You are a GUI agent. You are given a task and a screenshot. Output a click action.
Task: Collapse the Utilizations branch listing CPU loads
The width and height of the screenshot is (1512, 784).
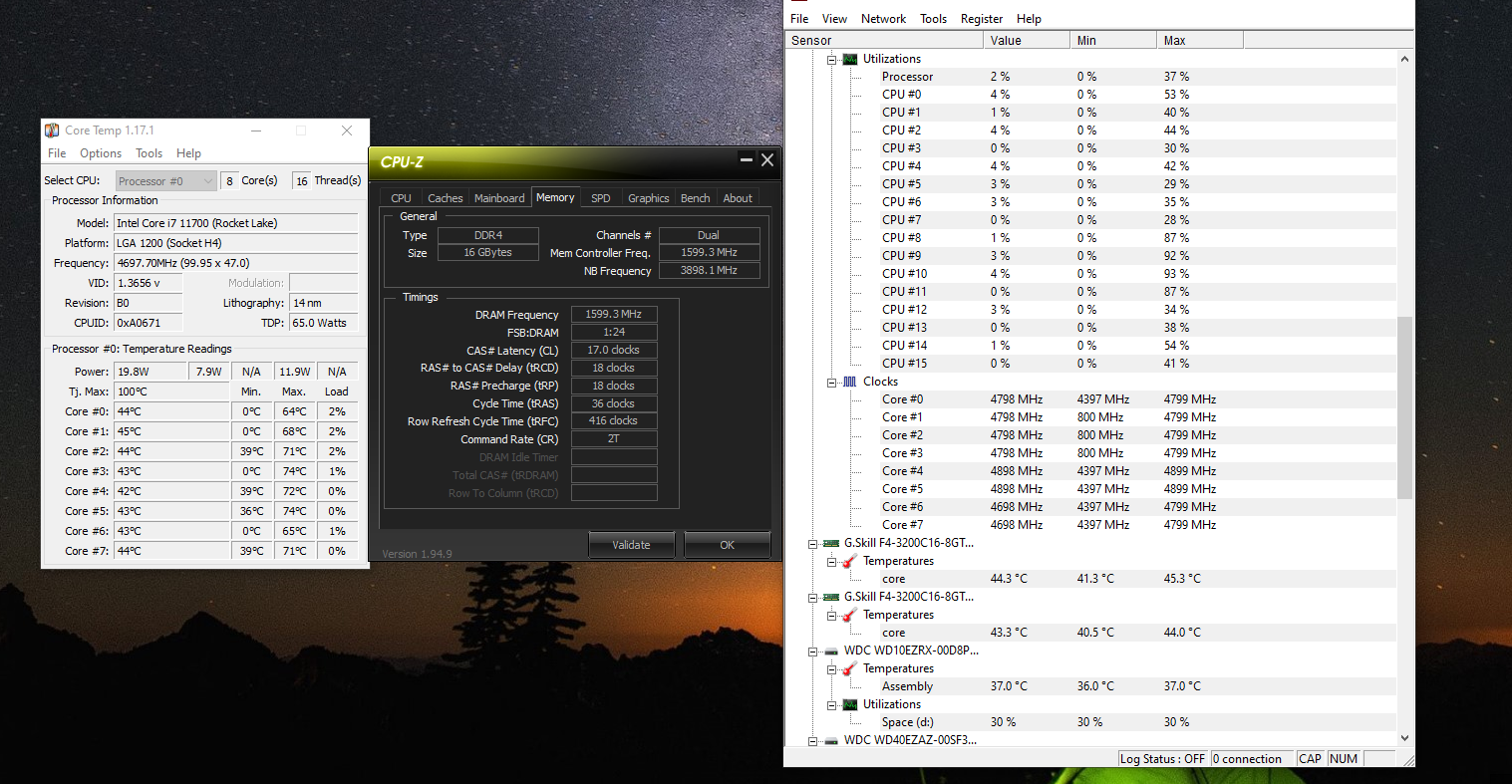pyautogui.click(x=832, y=59)
